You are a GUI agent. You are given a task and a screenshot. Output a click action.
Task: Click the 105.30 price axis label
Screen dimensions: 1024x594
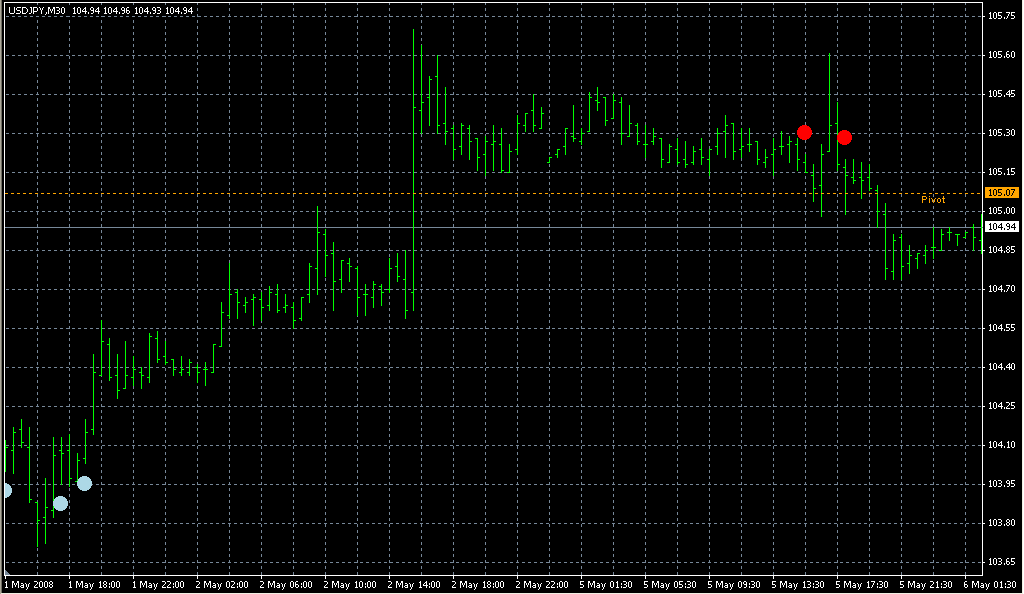tap(1002, 133)
